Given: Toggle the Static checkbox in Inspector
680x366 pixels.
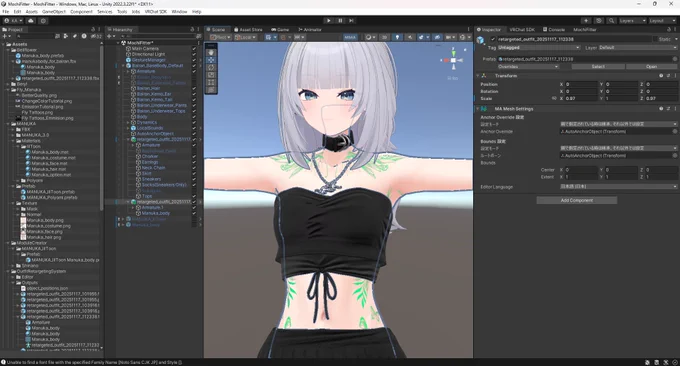Looking at the screenshot, I should point(655,39).
